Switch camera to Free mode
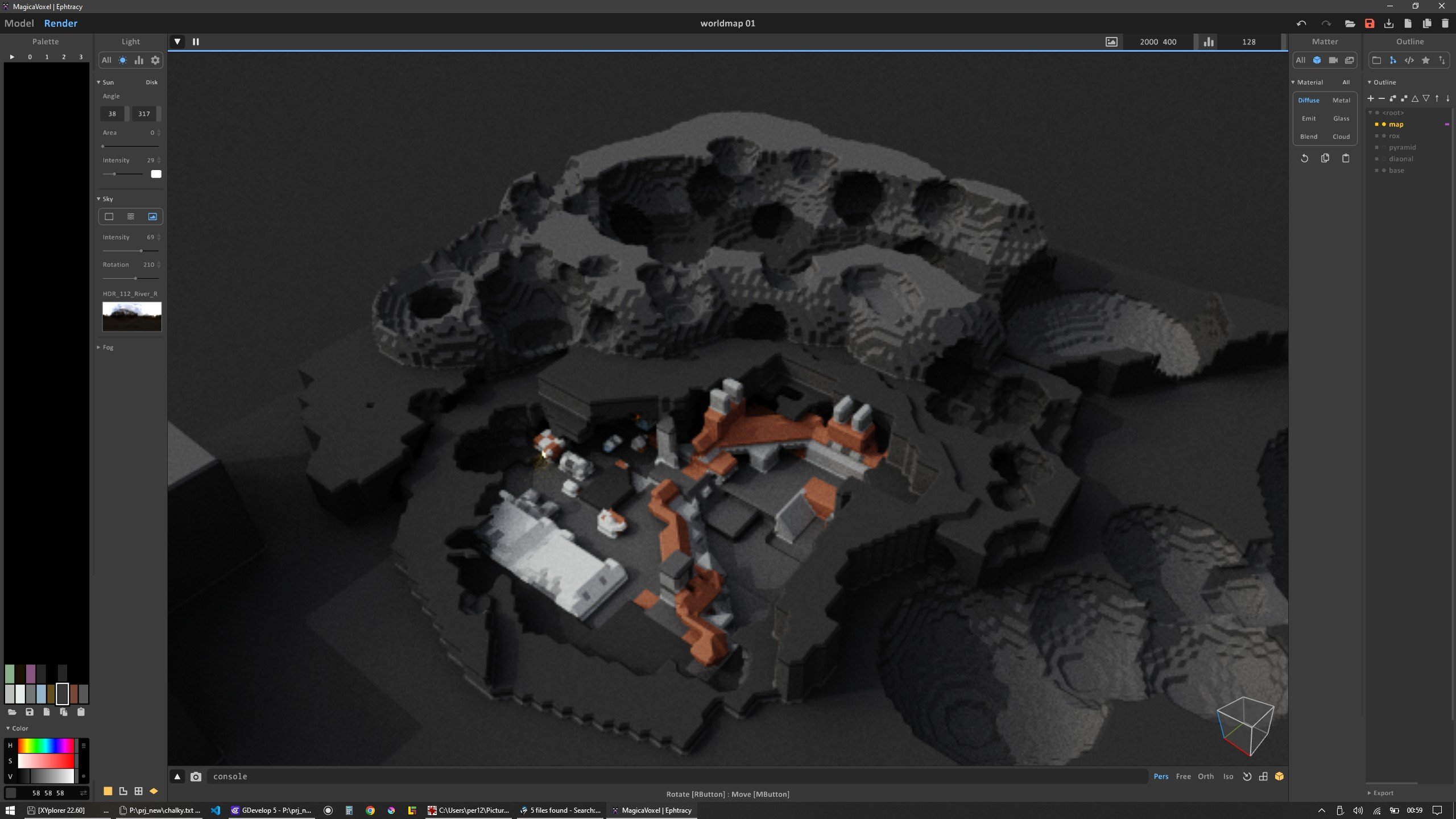The height and width of the screenshot is (819, 1456). (x=1184, y=776)
